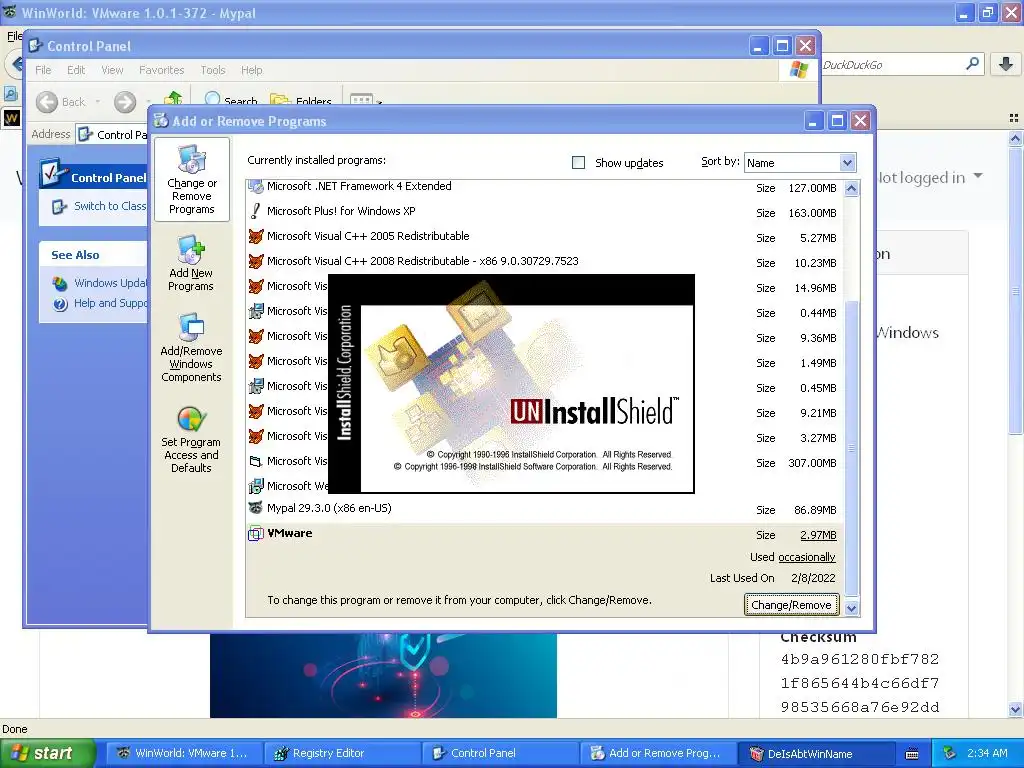
Task: Click the Search toolbar button in Control Panel
Action: coord(231,99)
